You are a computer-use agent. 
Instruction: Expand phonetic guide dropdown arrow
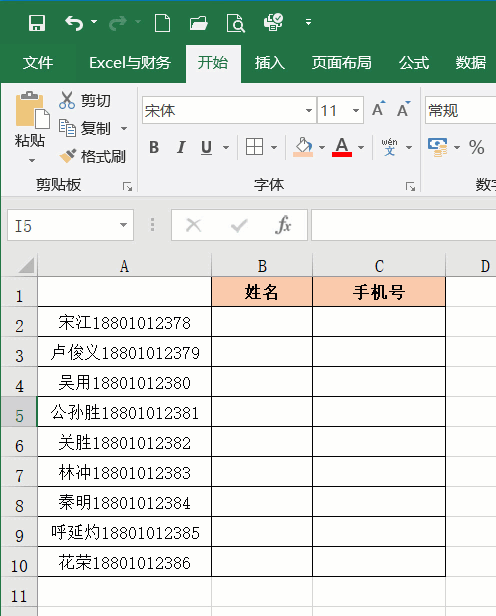[x=409, y=148]
